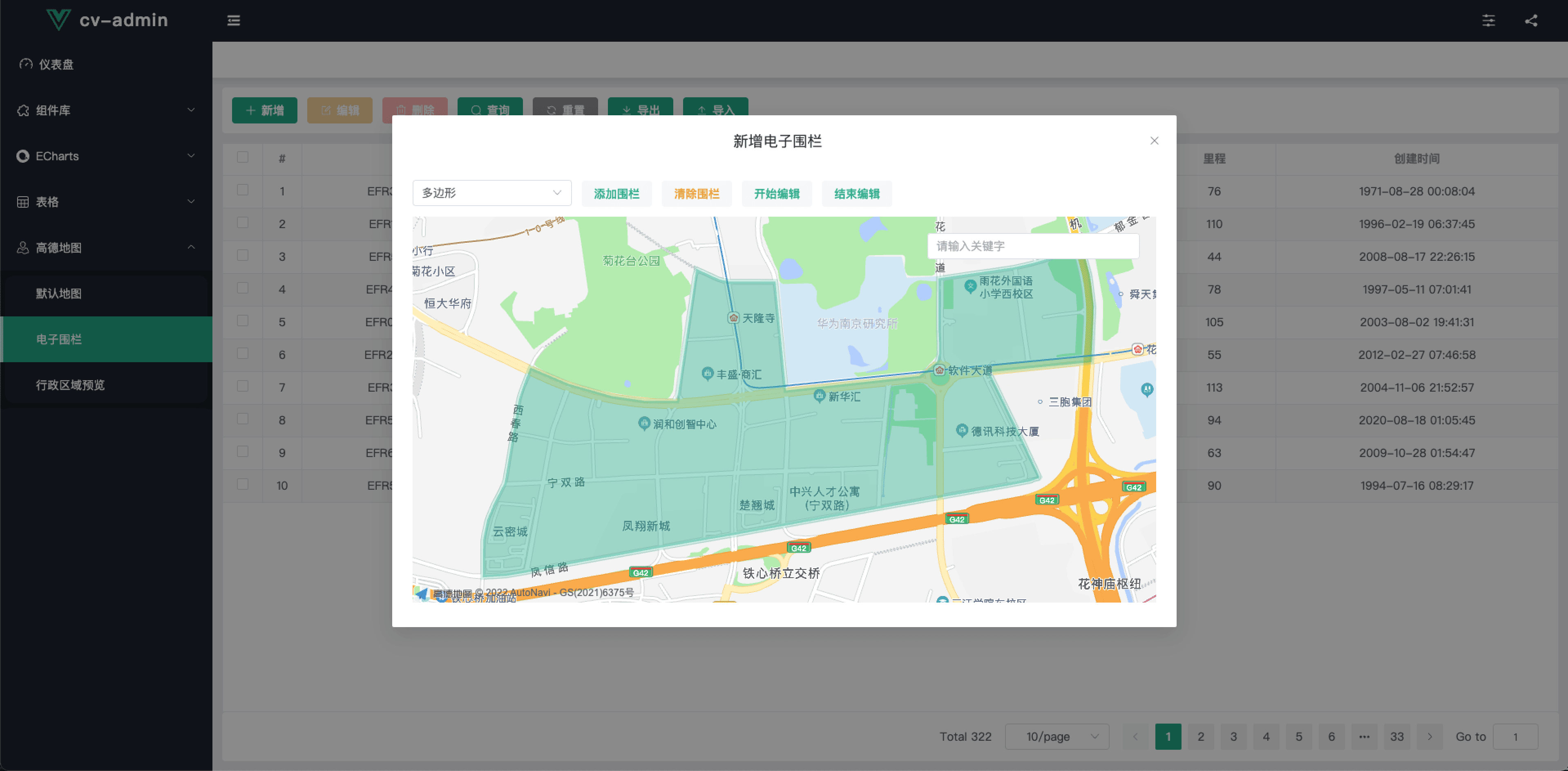Click the sidebar collapse hamburger icon

(234, 21)
